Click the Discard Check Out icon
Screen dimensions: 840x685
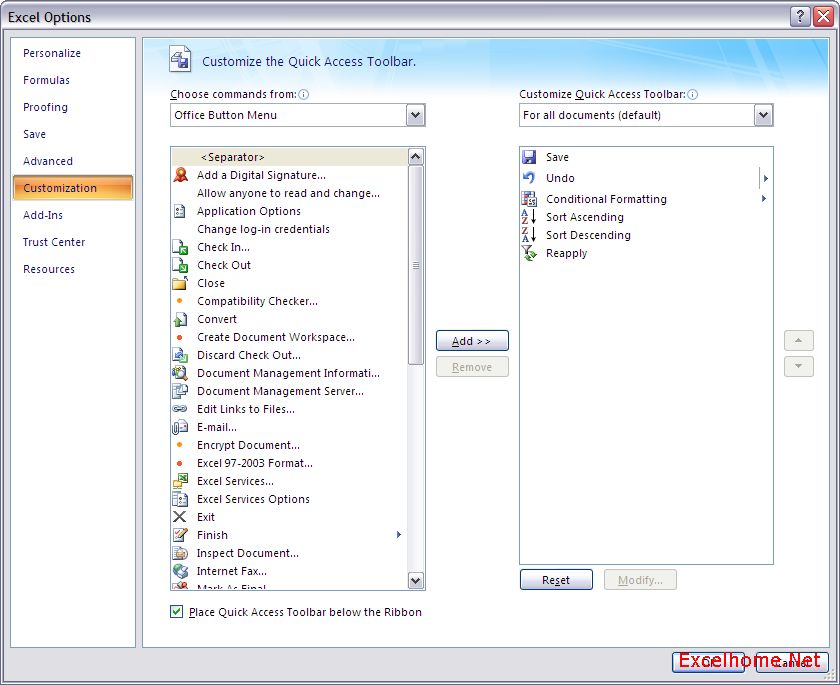point(180,355)
